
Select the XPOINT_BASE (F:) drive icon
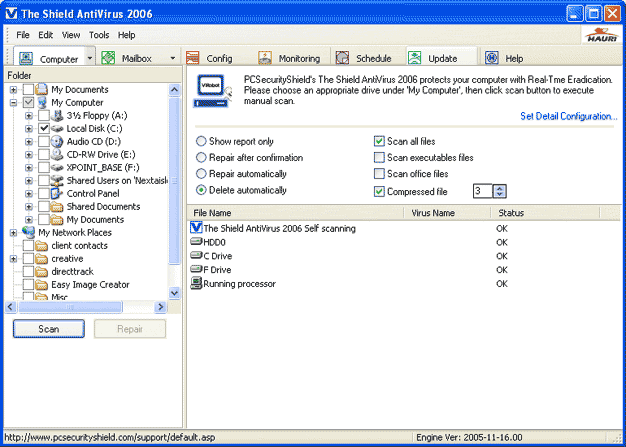pyautogui.click(x=57, y=168)
